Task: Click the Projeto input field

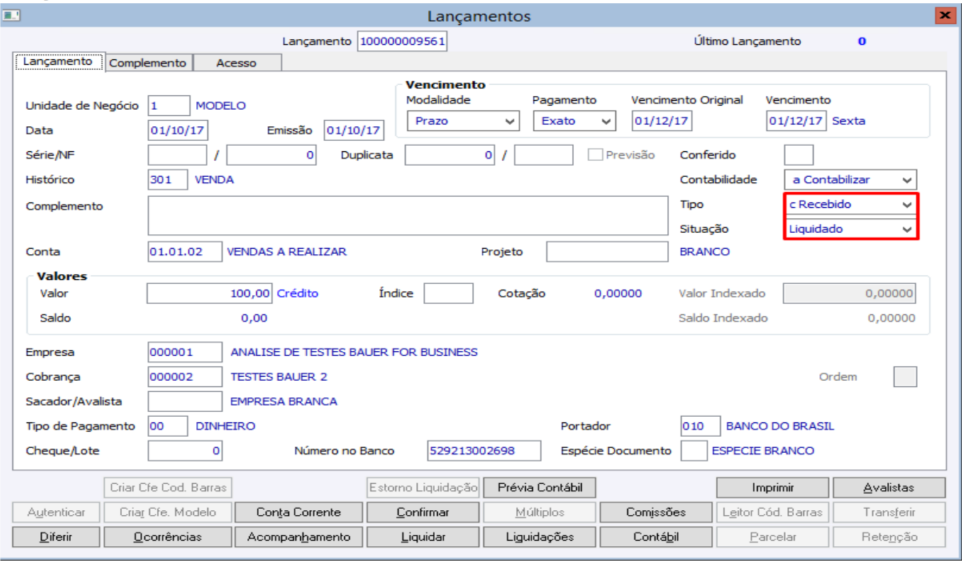Action: click(607, 252)
